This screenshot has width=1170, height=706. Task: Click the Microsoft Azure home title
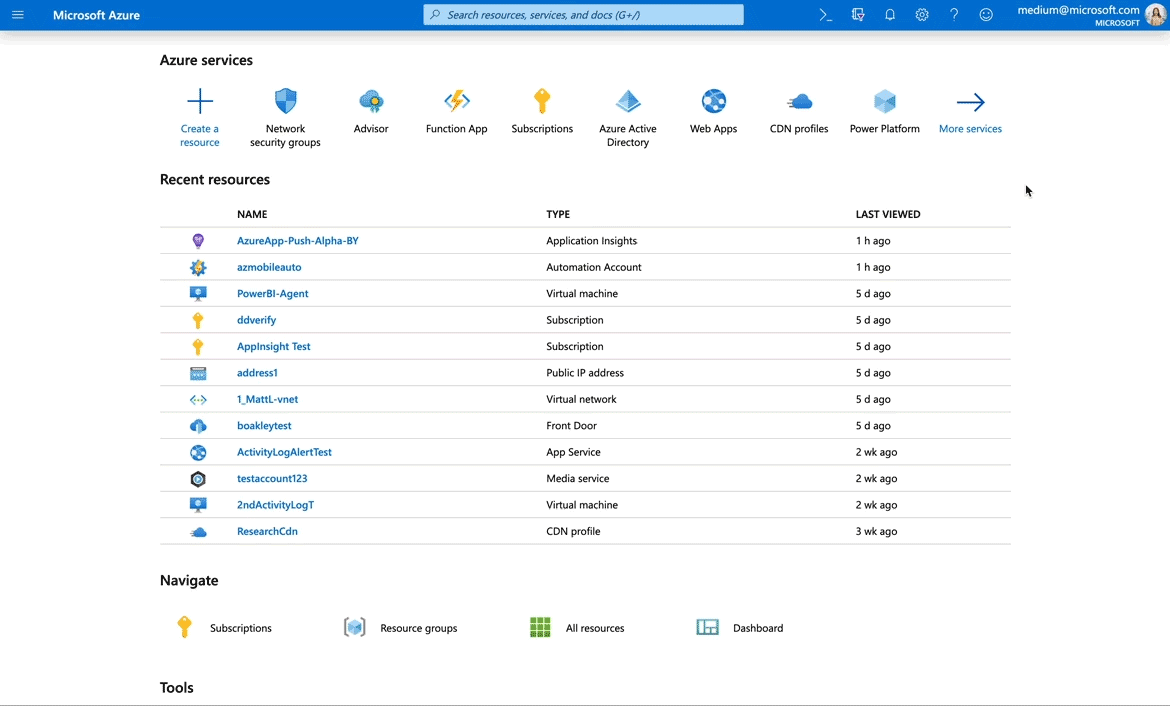pos(96,15)
